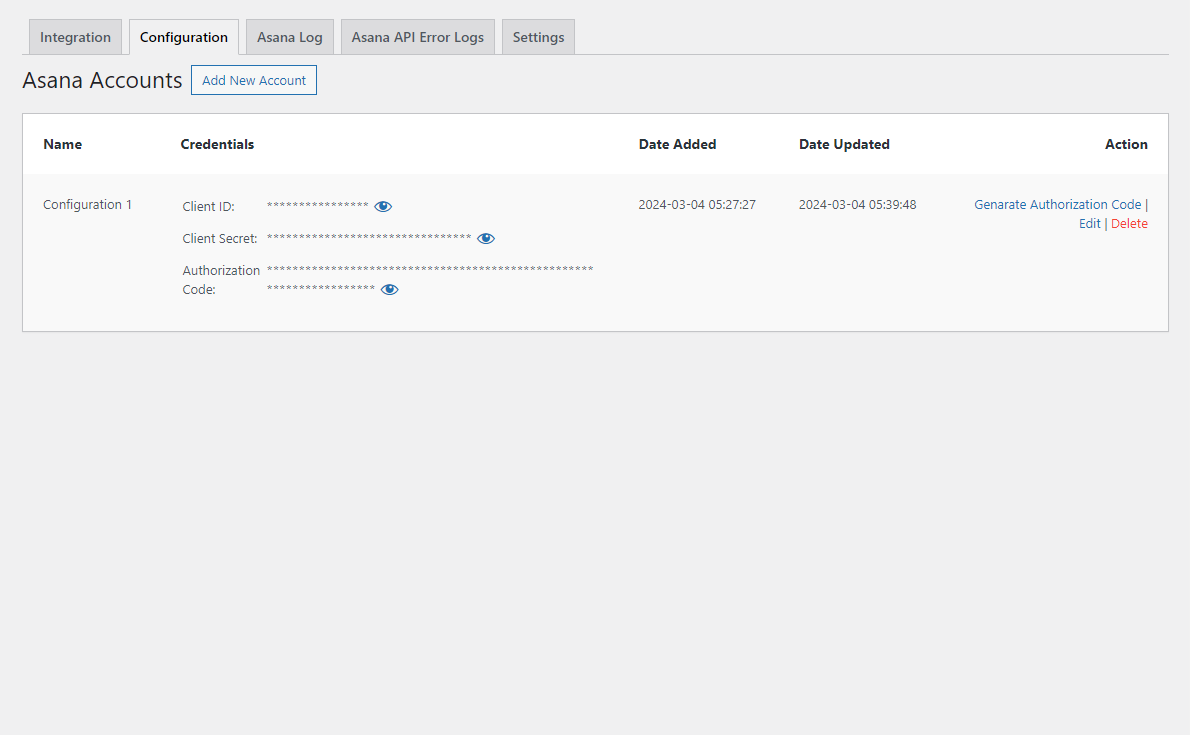Switch to the Integration tab
This screenshot has height=735, width=1190.
coord(75,37)
